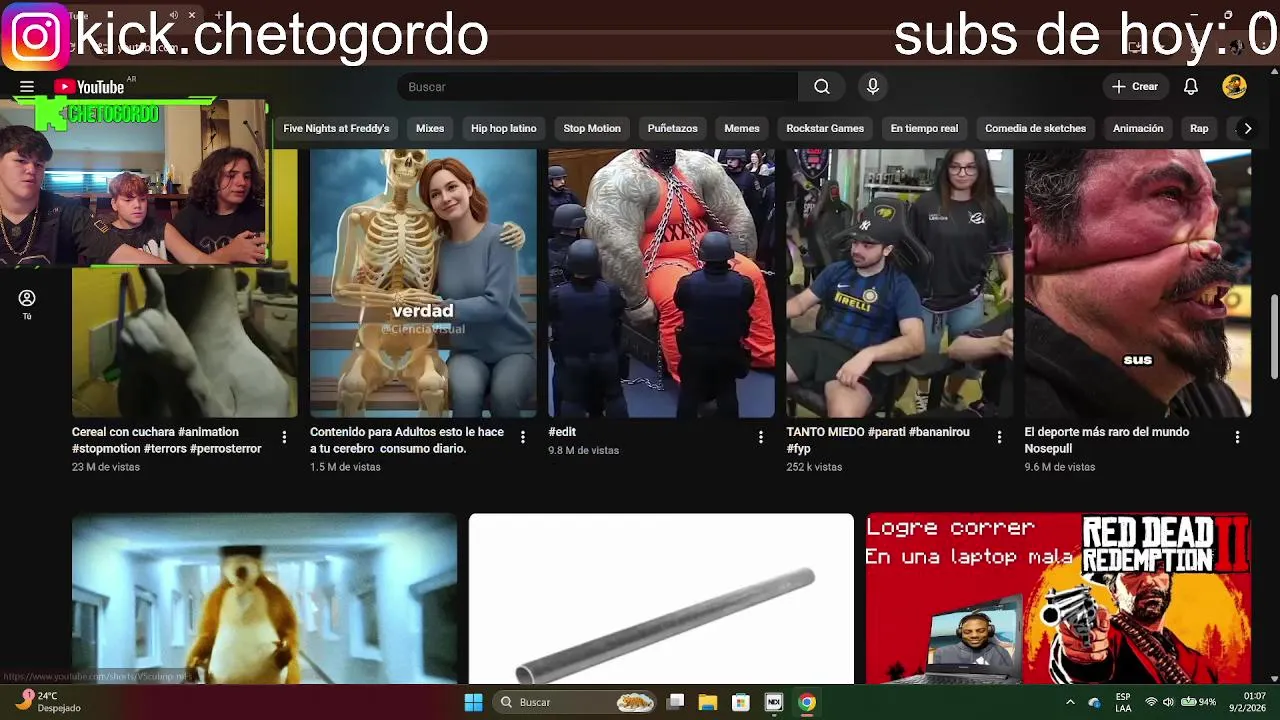The width and height of the screenshot is (1280, 720).
Task: Click '9.8 M de vistas' text
Action: coord(584,450)
